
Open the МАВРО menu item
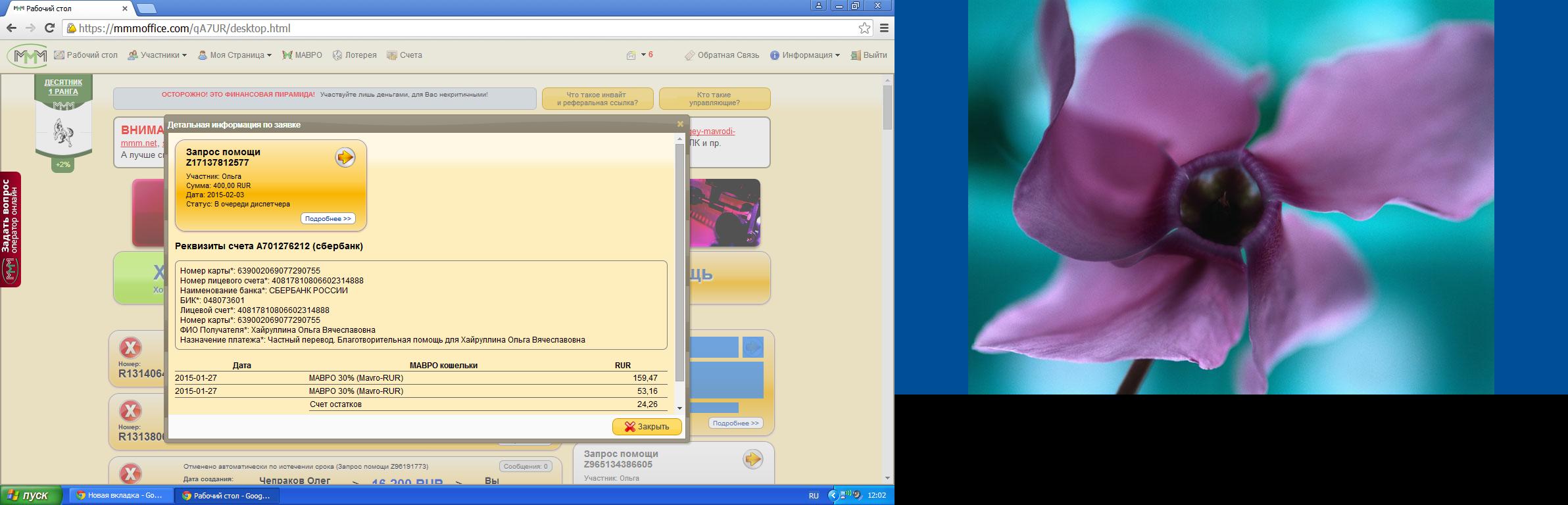[303, 55]
